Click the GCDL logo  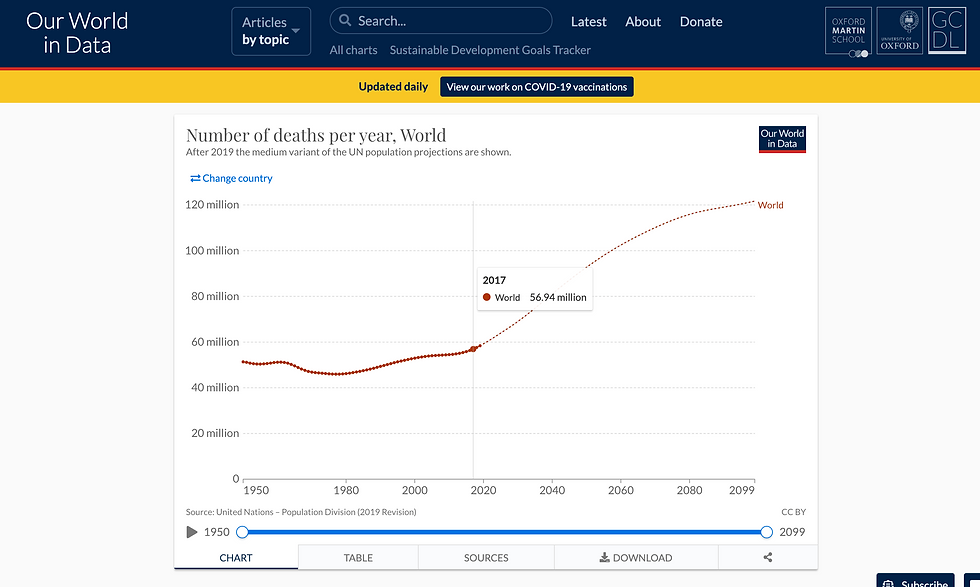tap(945, 33)
